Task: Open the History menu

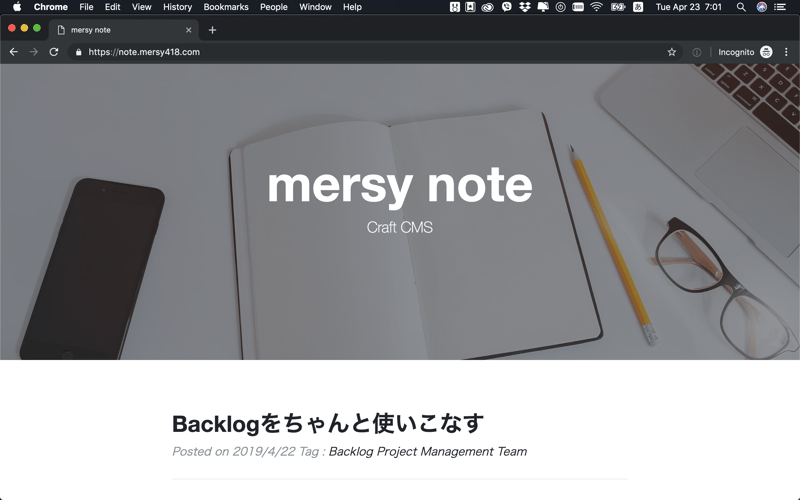Action: point(177,7)
